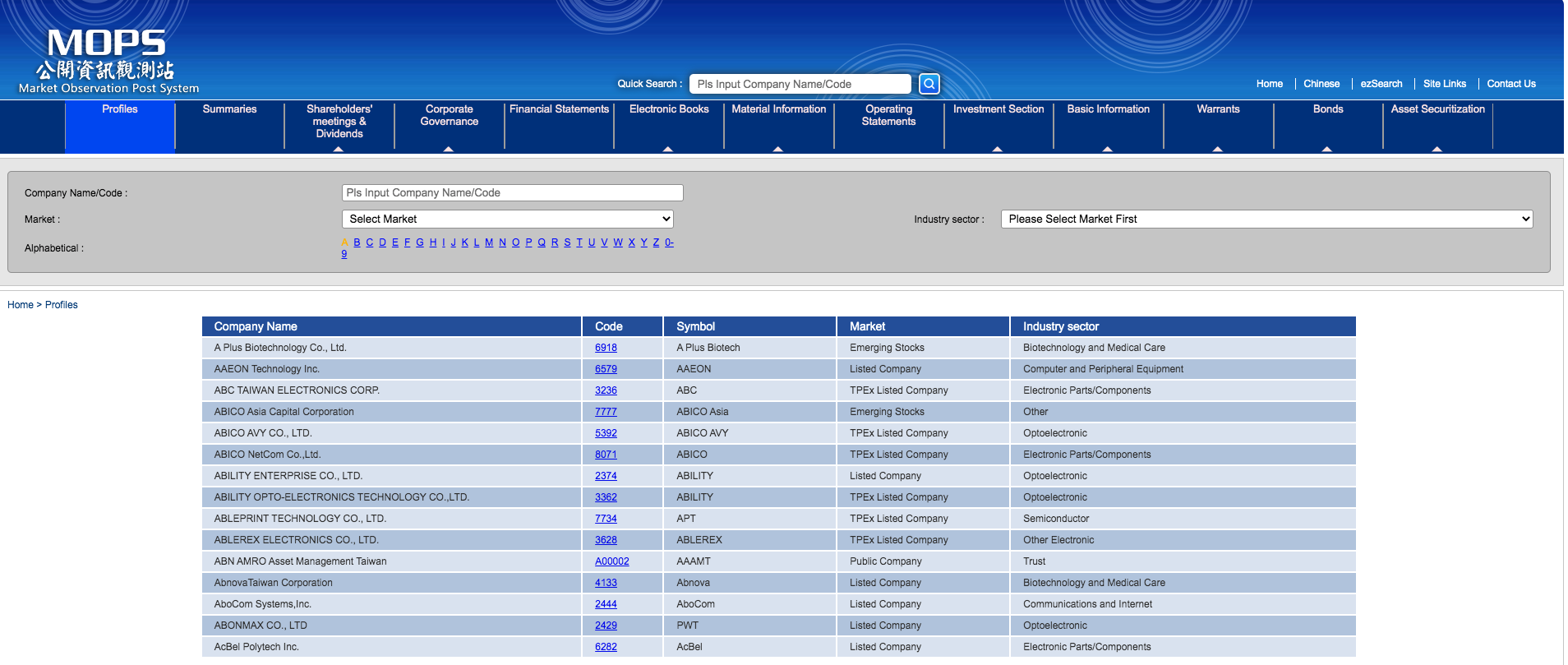Filter alphabetically by letter A
1568x665 pixels.
(345, 242)
